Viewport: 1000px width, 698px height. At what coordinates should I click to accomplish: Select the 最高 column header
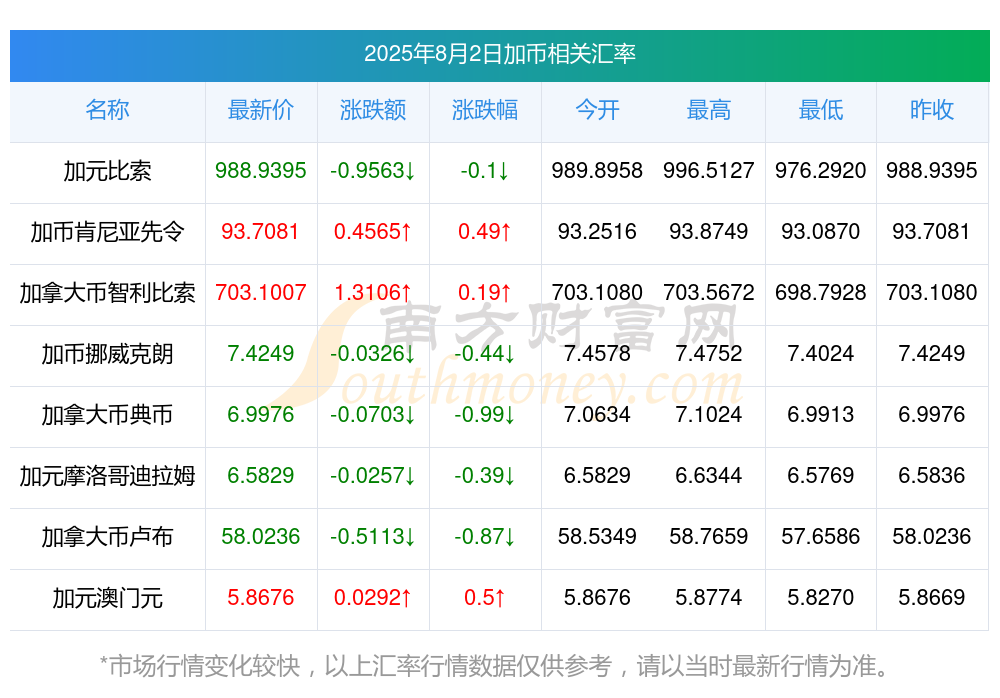click(x=709, y=110)
